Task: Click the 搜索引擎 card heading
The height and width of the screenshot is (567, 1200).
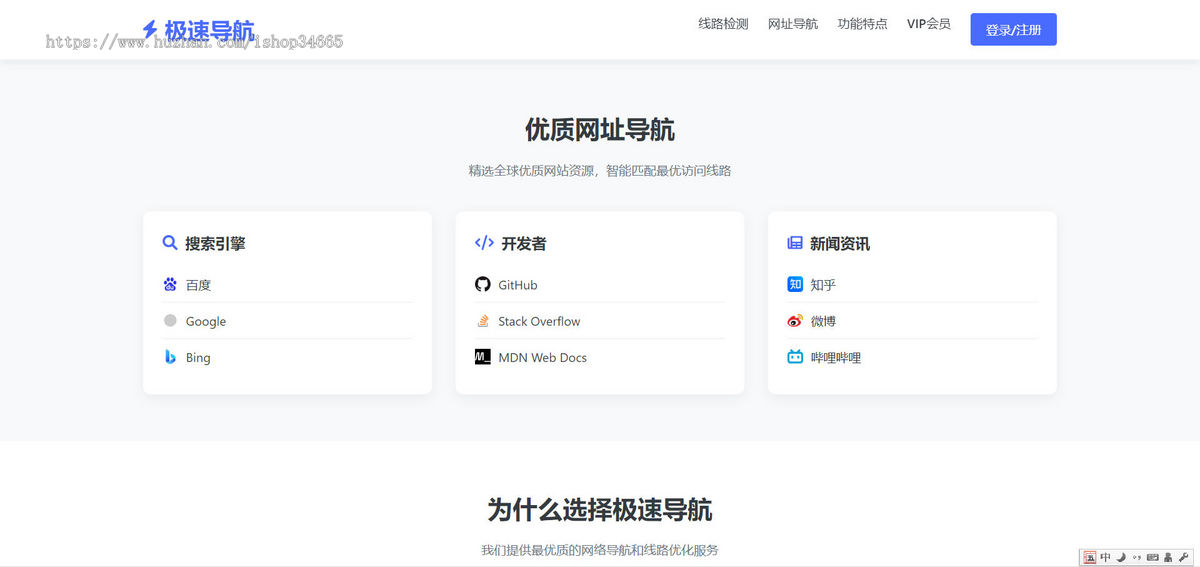Action: click(215, 243)
